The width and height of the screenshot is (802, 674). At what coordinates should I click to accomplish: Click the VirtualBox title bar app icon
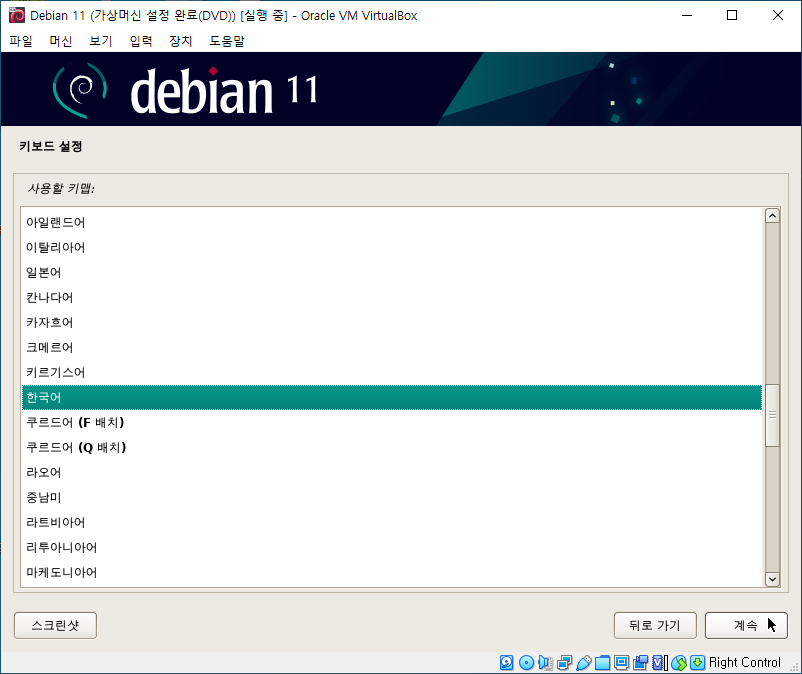coord(16,15)
